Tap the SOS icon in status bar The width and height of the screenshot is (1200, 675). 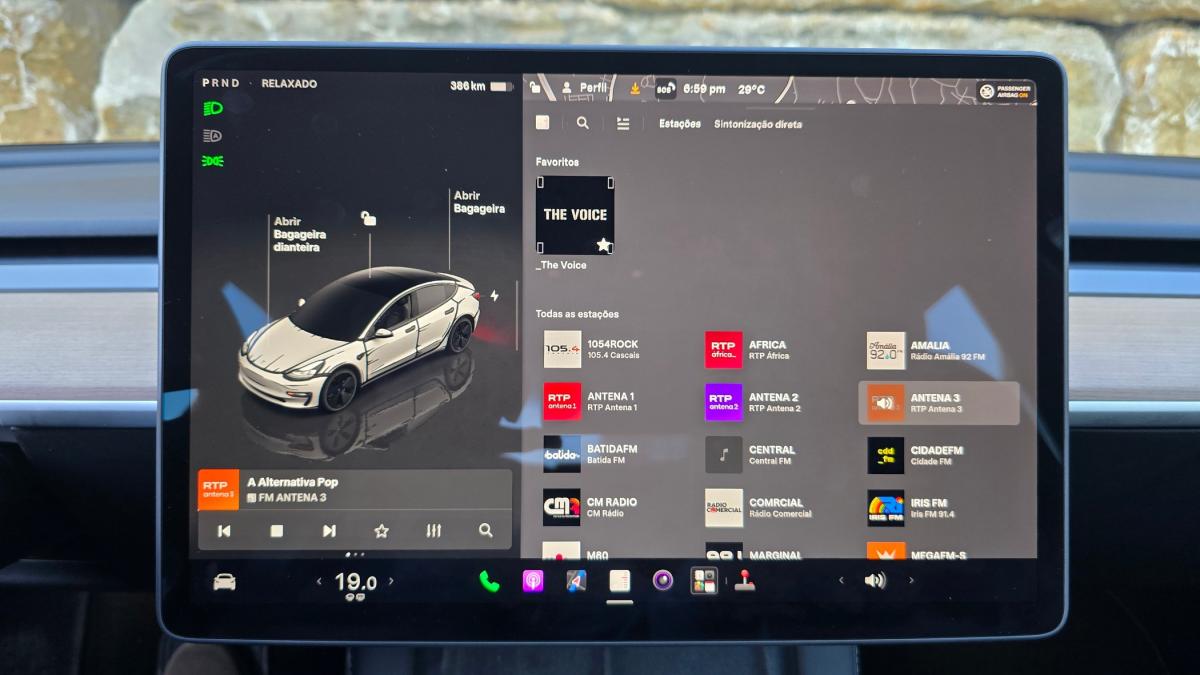coord(665,89)
